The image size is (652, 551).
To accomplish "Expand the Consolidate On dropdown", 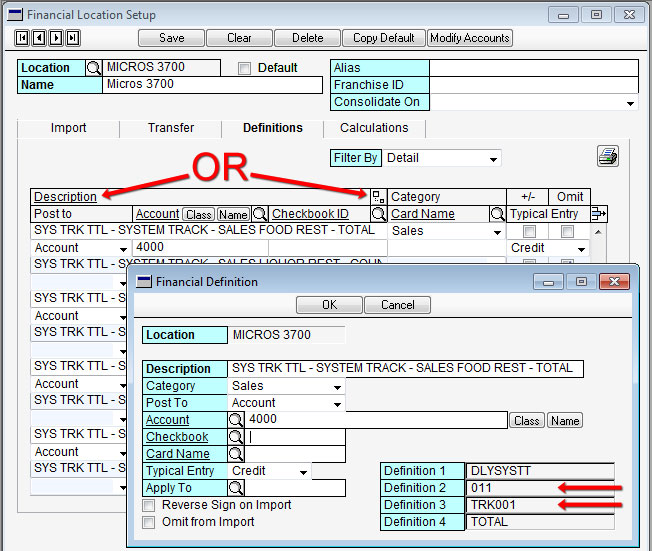I will coord(630,103).
